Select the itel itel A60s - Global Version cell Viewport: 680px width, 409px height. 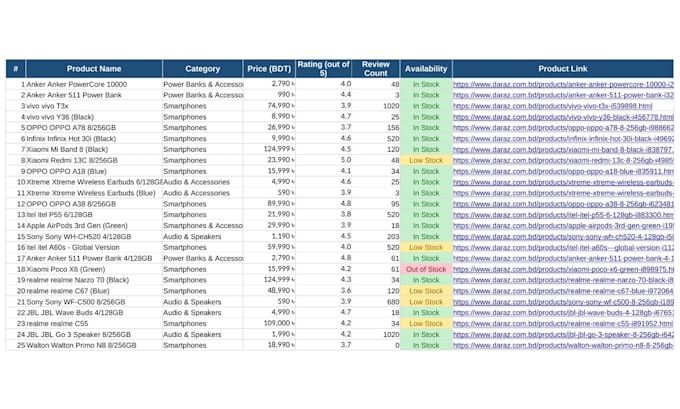click(x=94, y=248)
